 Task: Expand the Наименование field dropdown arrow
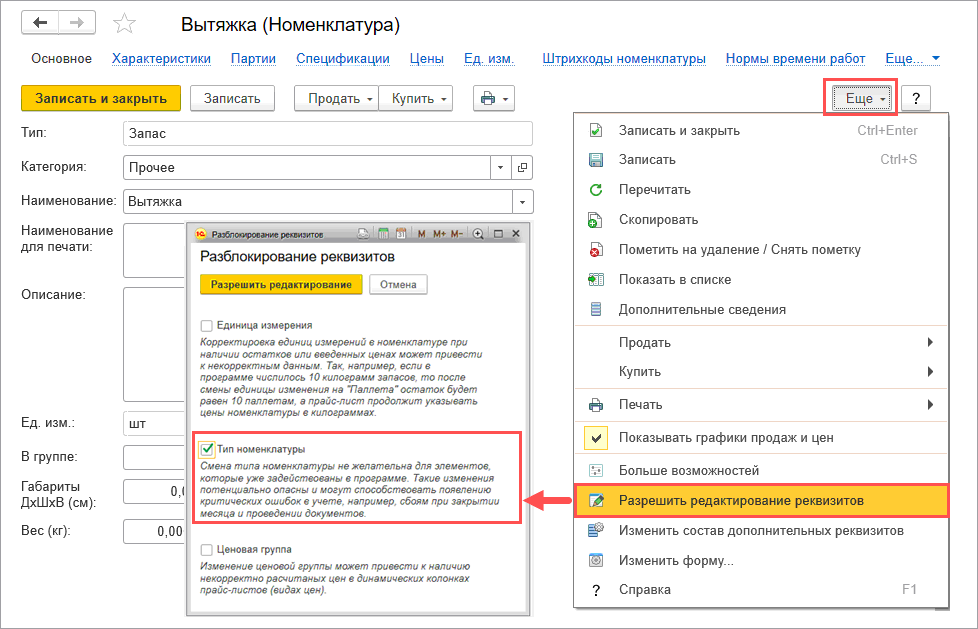[x=522, y=202]
